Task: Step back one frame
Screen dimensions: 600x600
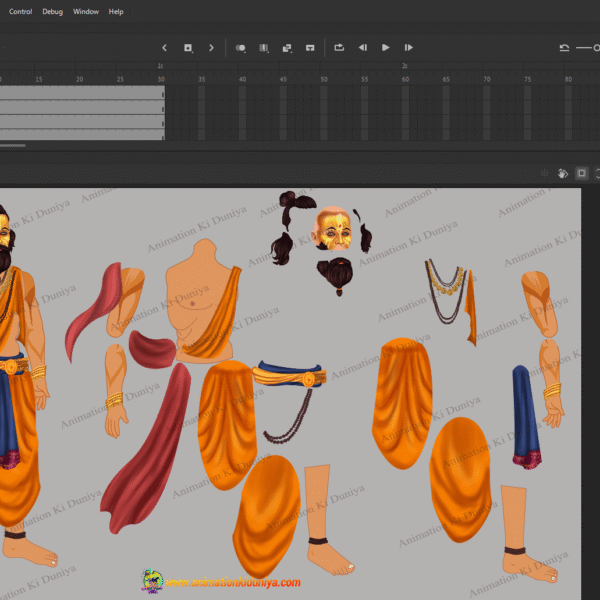Action: (363, 47)
